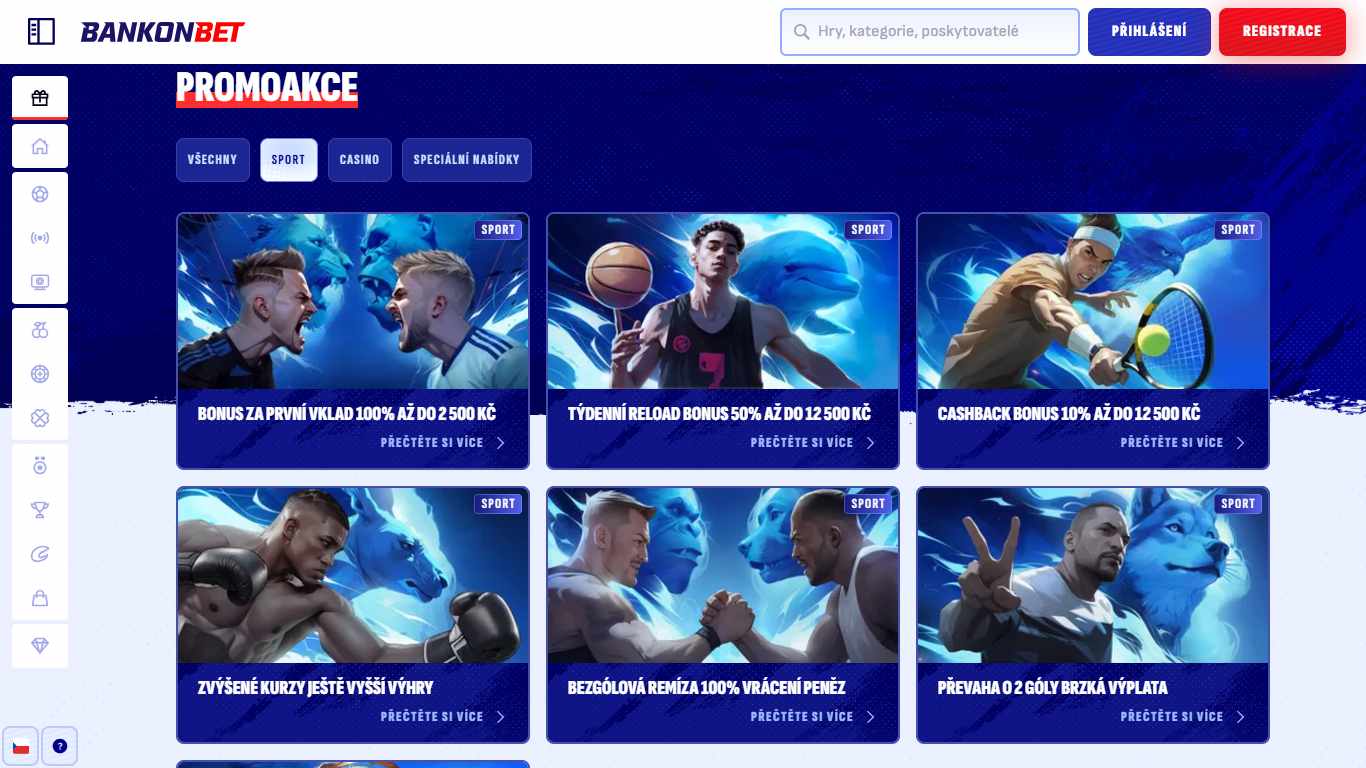Click title Bonus za první vklad 100%
This screenshot has height=768, width=1366.
[x=347, y=414]
